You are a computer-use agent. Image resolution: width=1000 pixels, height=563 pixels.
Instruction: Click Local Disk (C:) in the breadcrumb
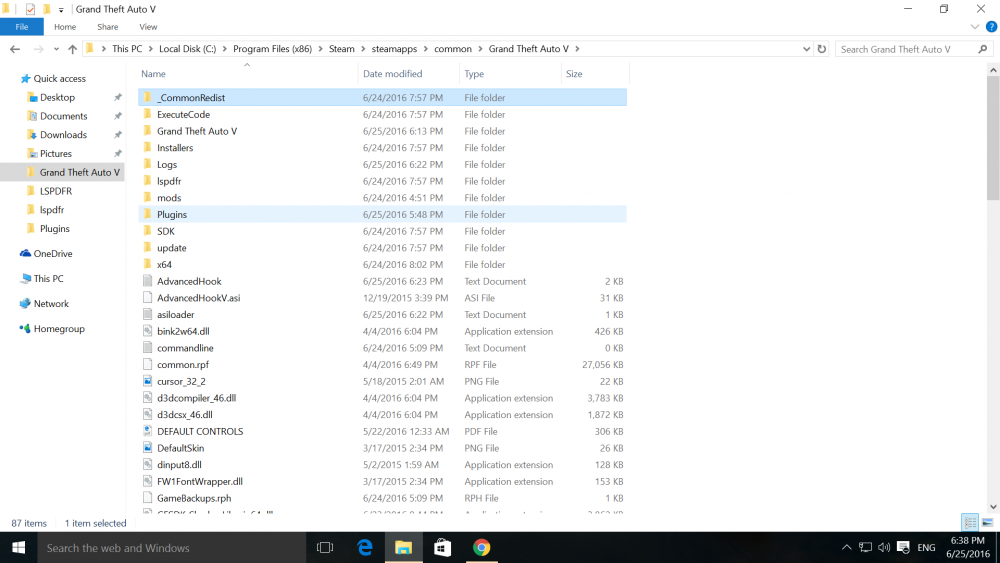pos(188,49)
